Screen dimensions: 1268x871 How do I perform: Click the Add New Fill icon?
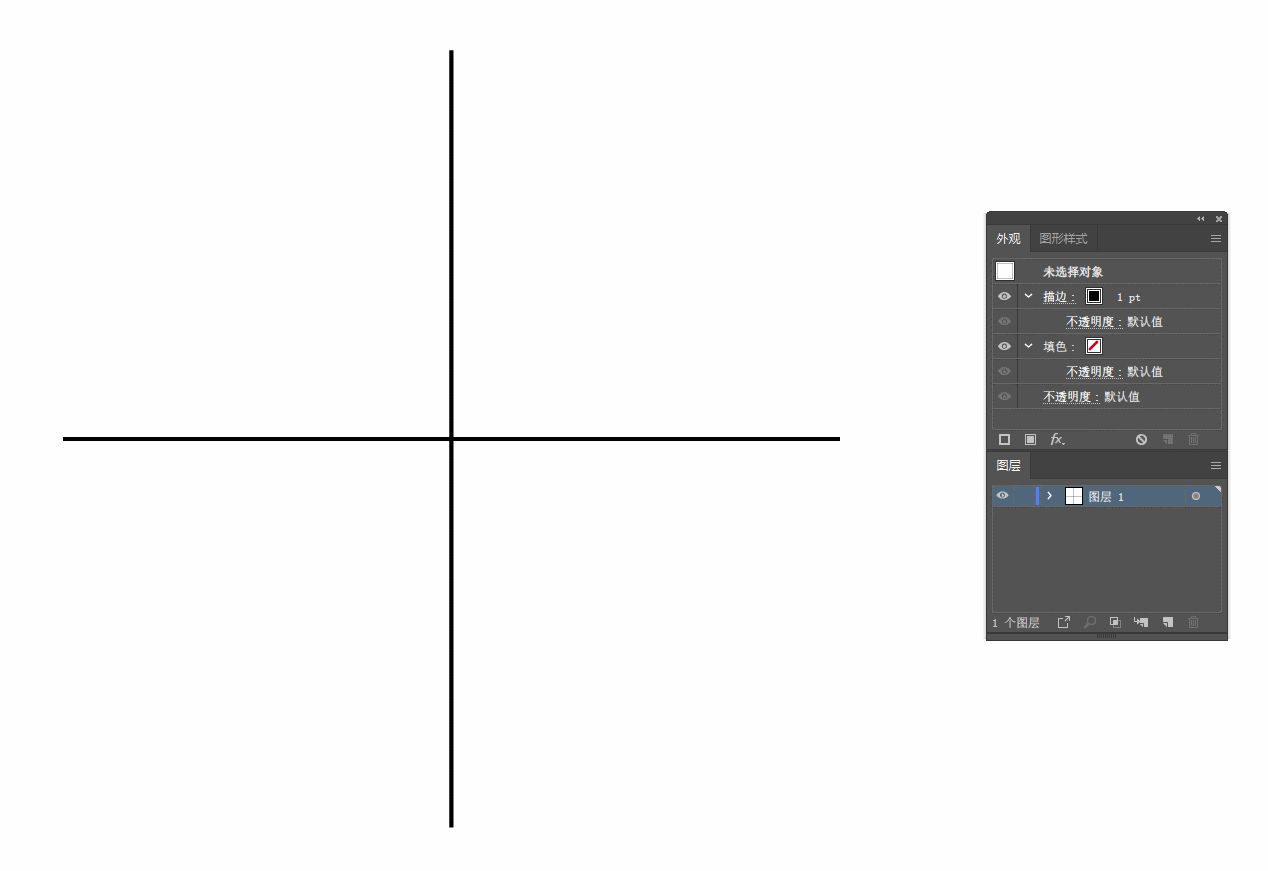(x=1030, y=439)
